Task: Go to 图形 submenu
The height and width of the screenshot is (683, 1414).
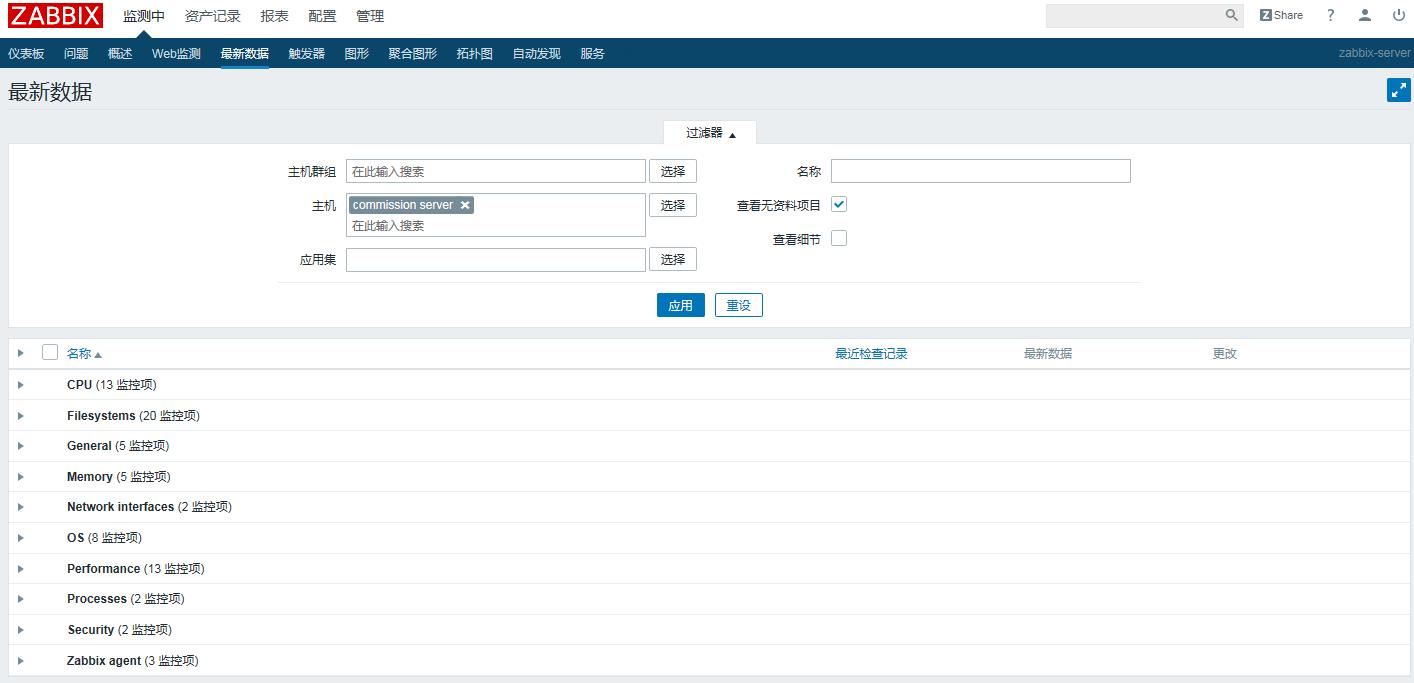Action: [x=357, y=54]
